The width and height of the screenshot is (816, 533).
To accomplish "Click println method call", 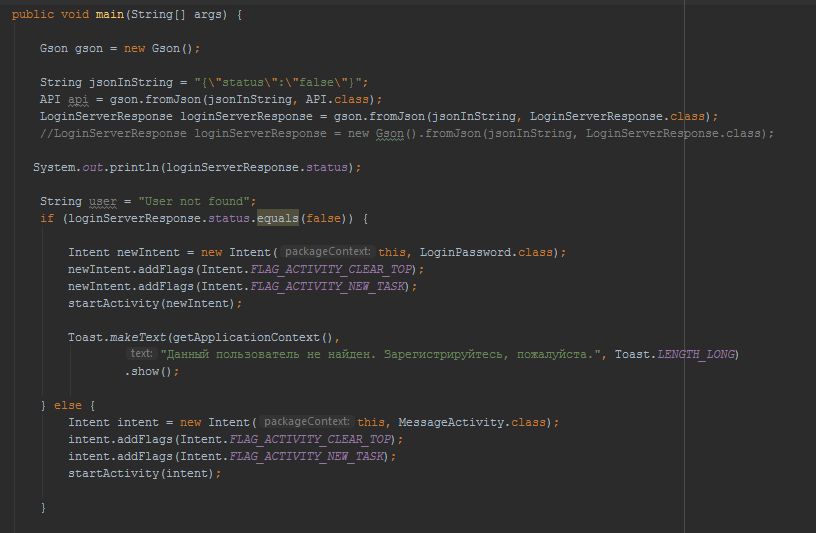I will coord(134,167).
